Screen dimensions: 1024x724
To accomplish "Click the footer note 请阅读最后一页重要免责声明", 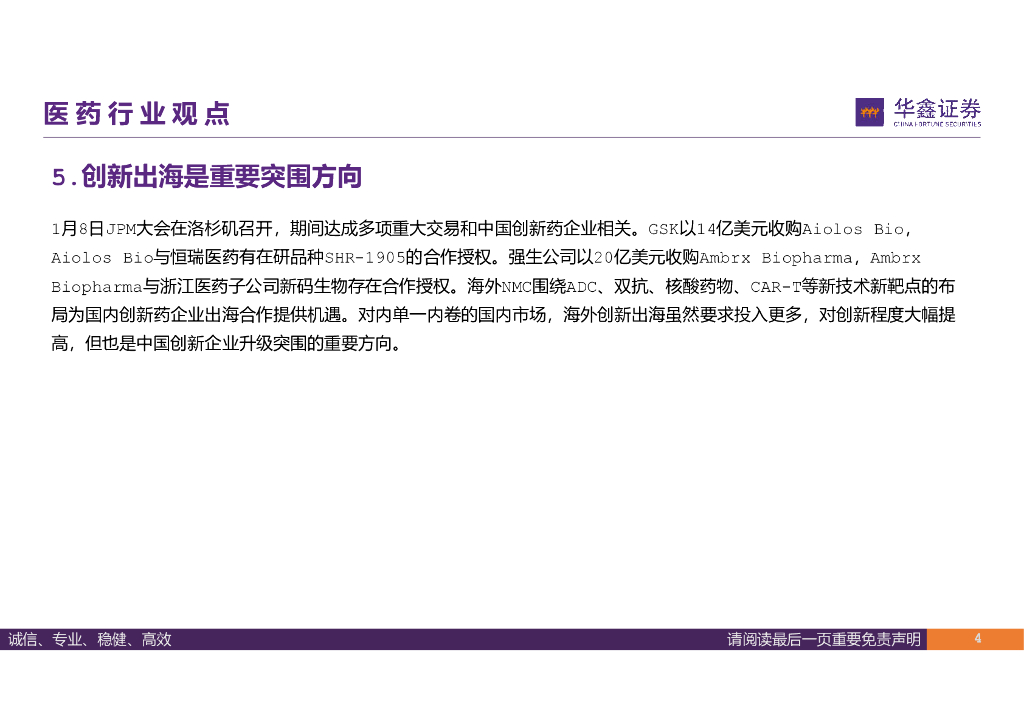I will click(824, 639).
